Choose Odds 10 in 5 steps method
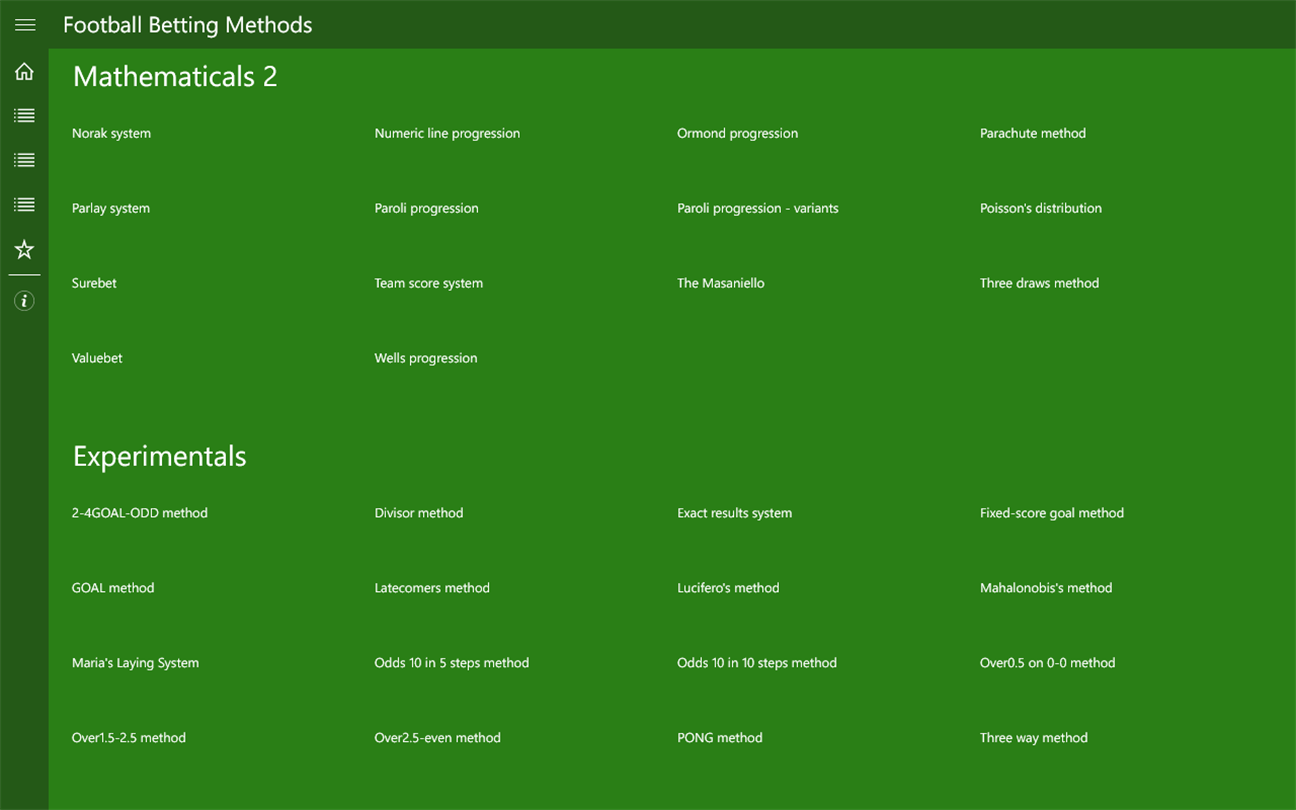The width and height of the screenshot is (1296, 810). [x=451, y=663]
